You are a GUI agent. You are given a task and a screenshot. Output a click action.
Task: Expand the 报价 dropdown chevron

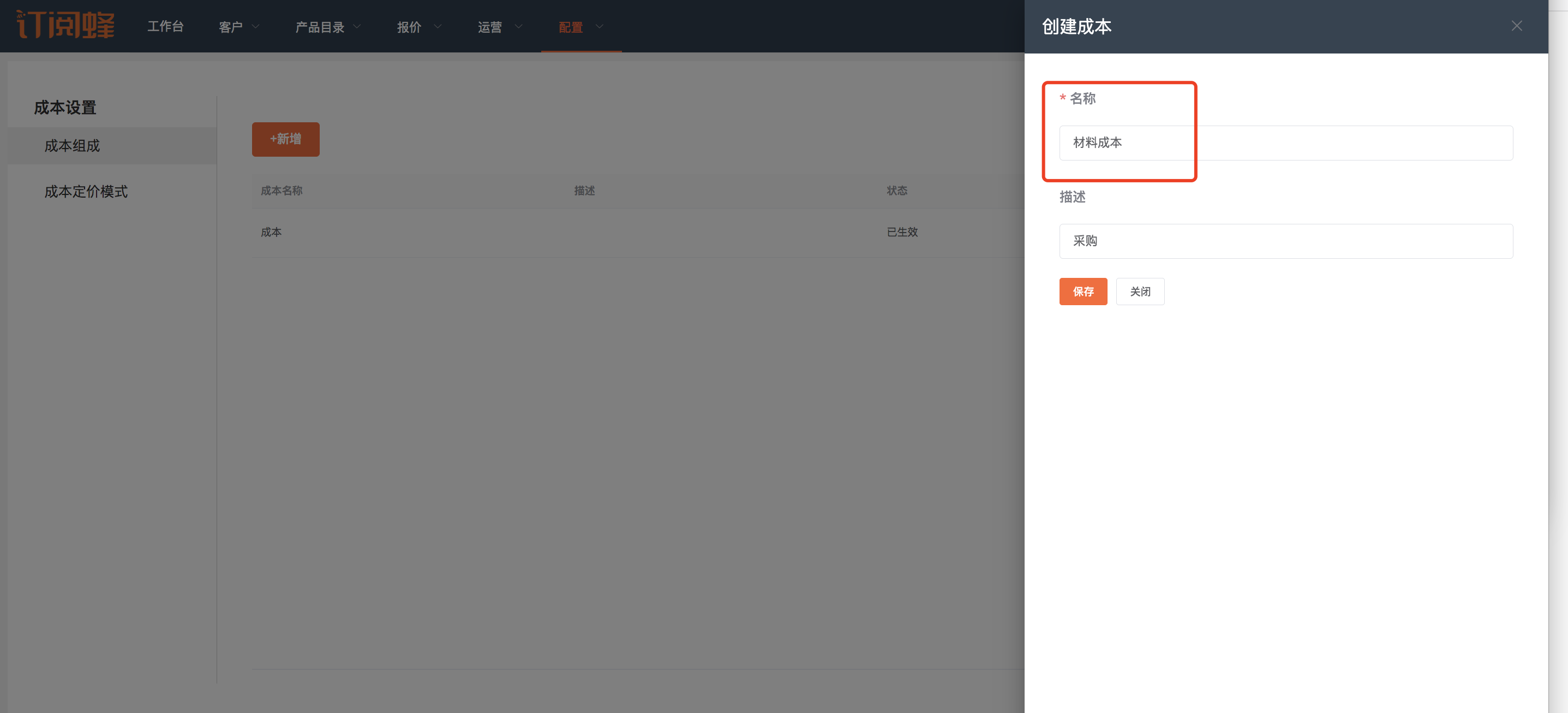tap(438, 27)
